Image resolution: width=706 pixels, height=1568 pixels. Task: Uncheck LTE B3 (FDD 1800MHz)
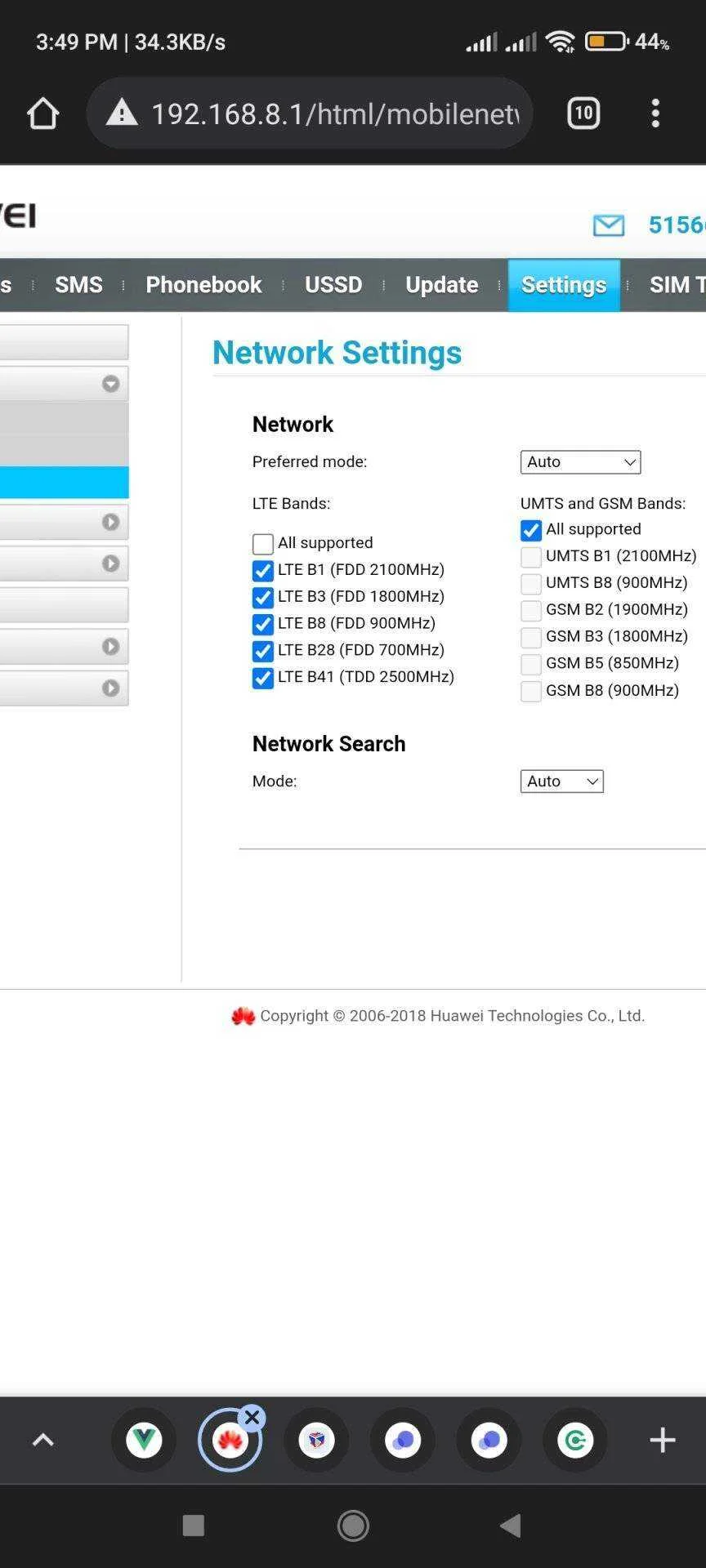(x=263, y=598)
